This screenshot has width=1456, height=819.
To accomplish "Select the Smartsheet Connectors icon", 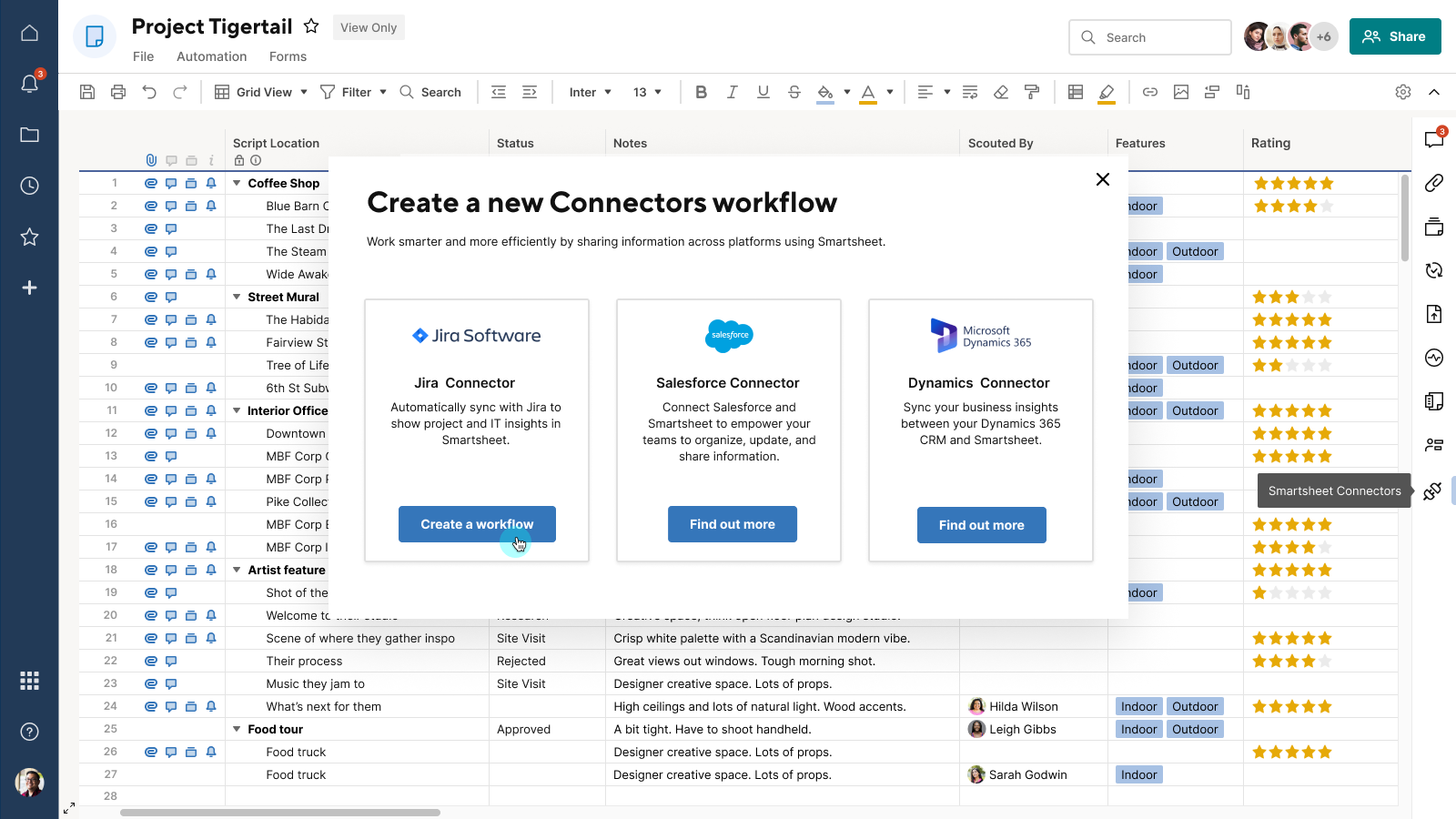I will pyautogui.click(x=1433, y=490).
